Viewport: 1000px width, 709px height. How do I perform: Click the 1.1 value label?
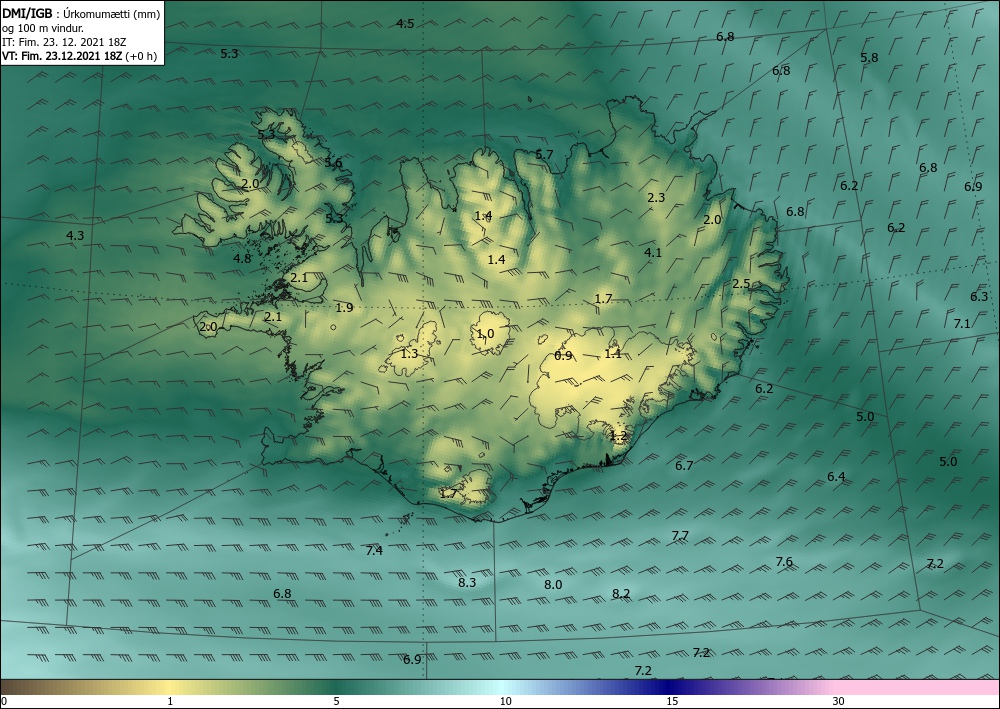tap(613, 354)
